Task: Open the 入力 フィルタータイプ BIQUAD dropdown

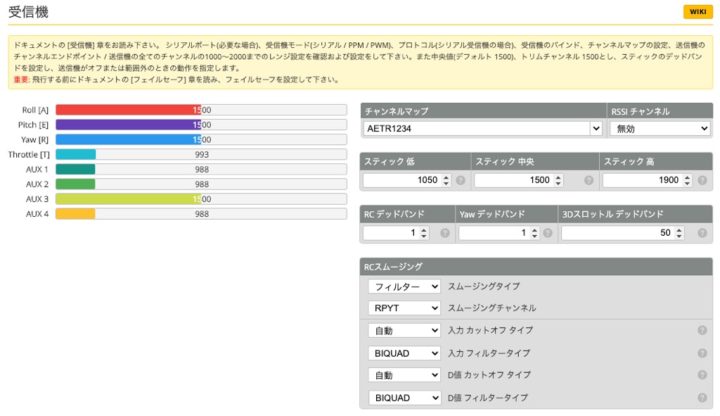Action: (404, 353)
